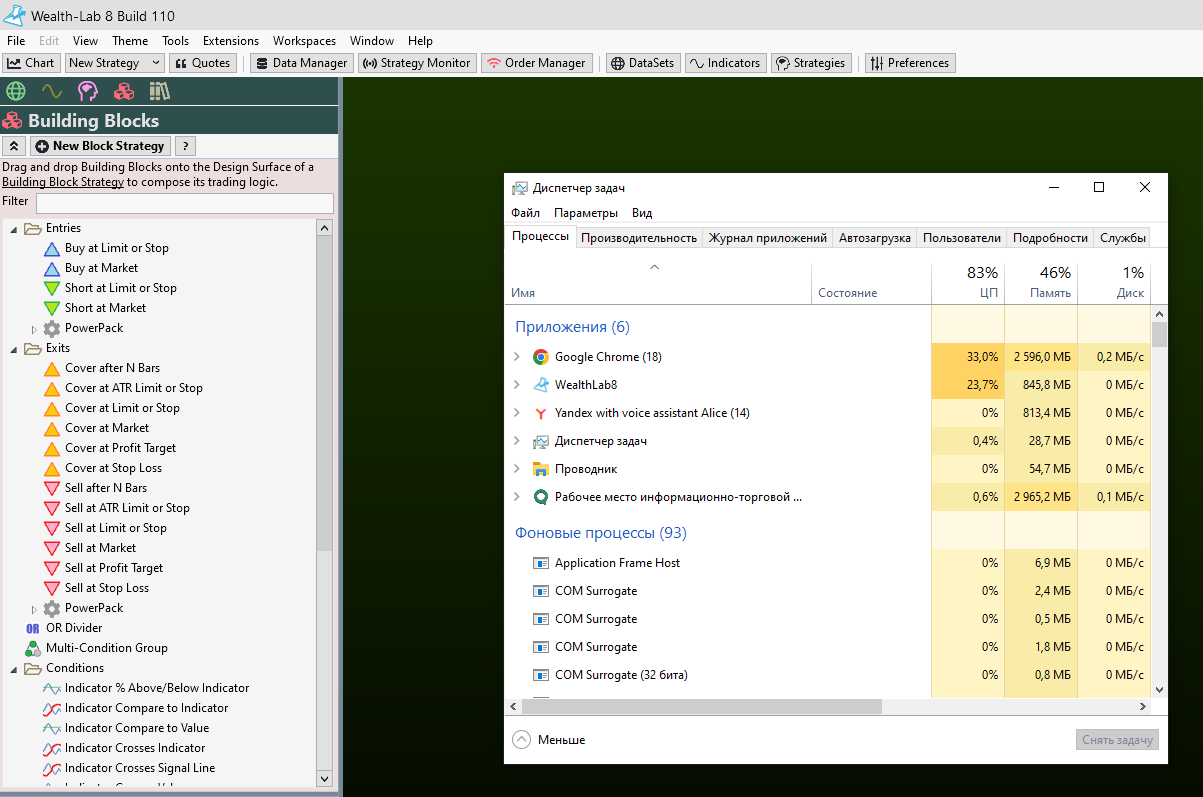Click the Task Manager horizontal scrollbar
The width and height of the screenshot is (1203, 797).
(x=700, y=706)
